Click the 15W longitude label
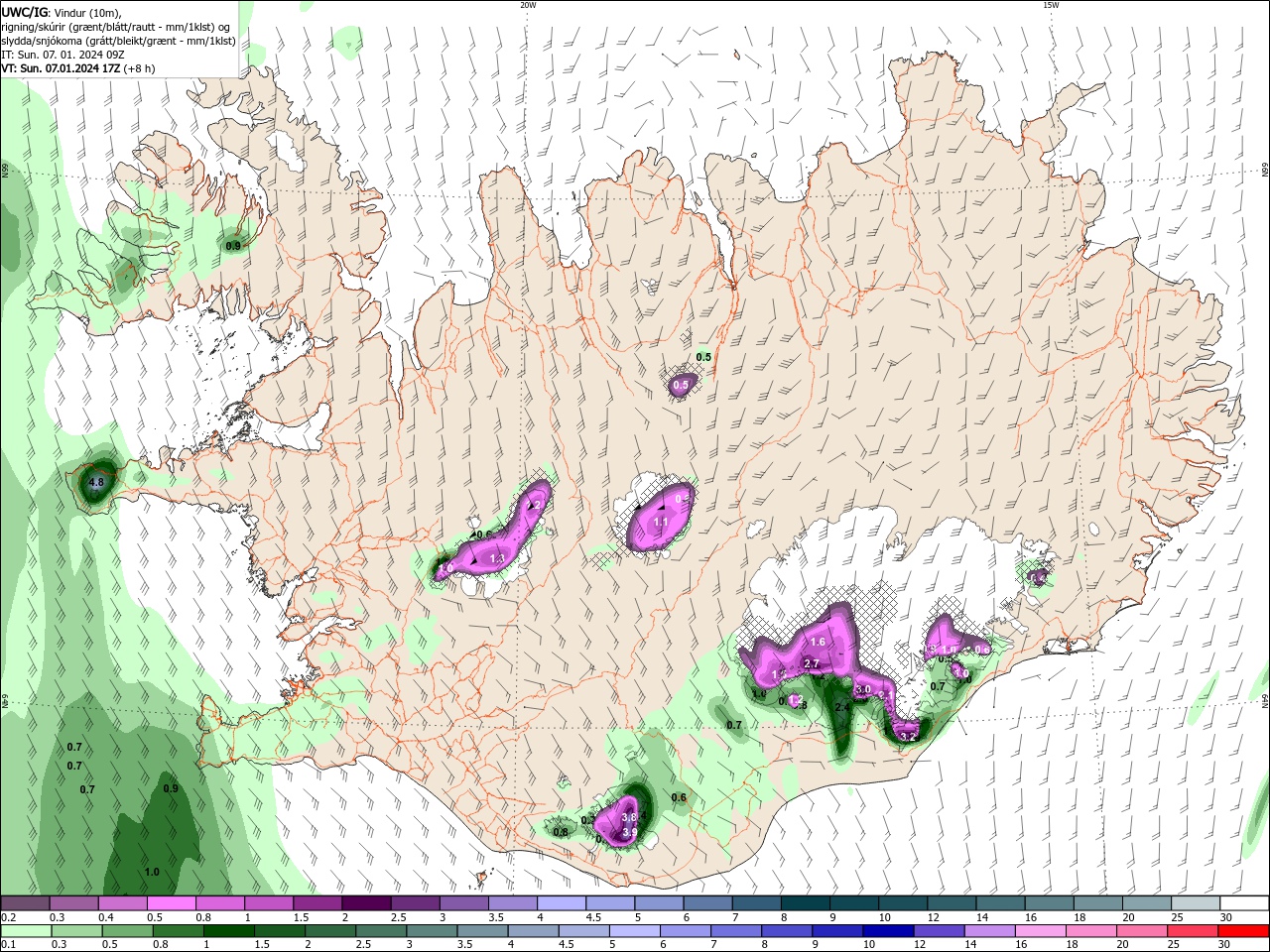This screenshot has width=1270, height=952. tap(1051, 5)
